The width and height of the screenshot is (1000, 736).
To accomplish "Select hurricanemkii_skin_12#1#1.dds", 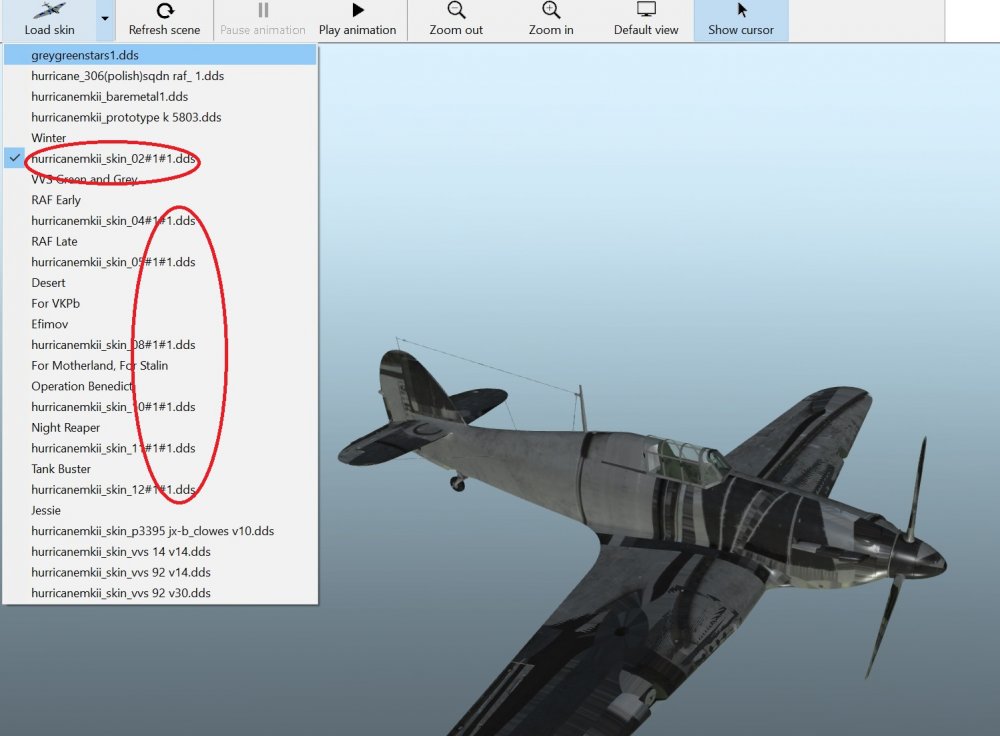I will 160,490.
